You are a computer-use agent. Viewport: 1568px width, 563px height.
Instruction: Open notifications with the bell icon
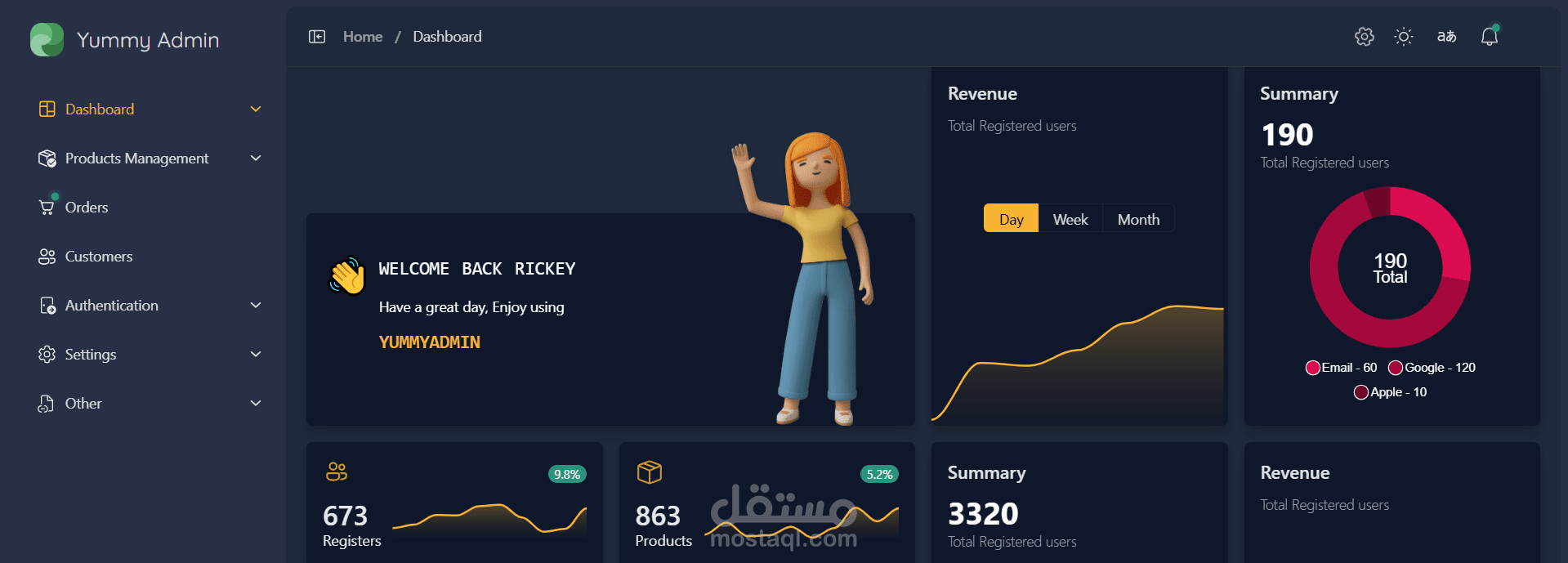point(1490,36)
